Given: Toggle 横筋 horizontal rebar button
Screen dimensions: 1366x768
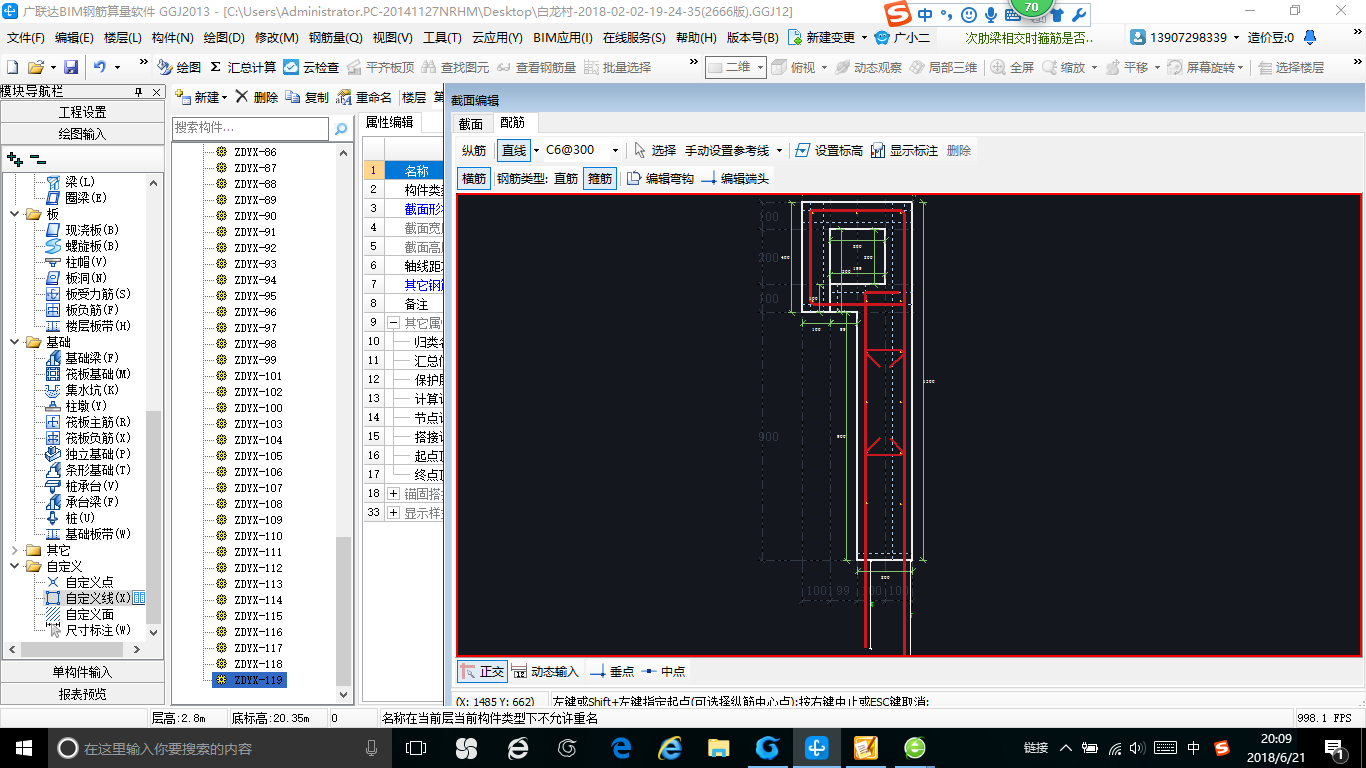Looking at the screenshot, I should tap(474, 178).
